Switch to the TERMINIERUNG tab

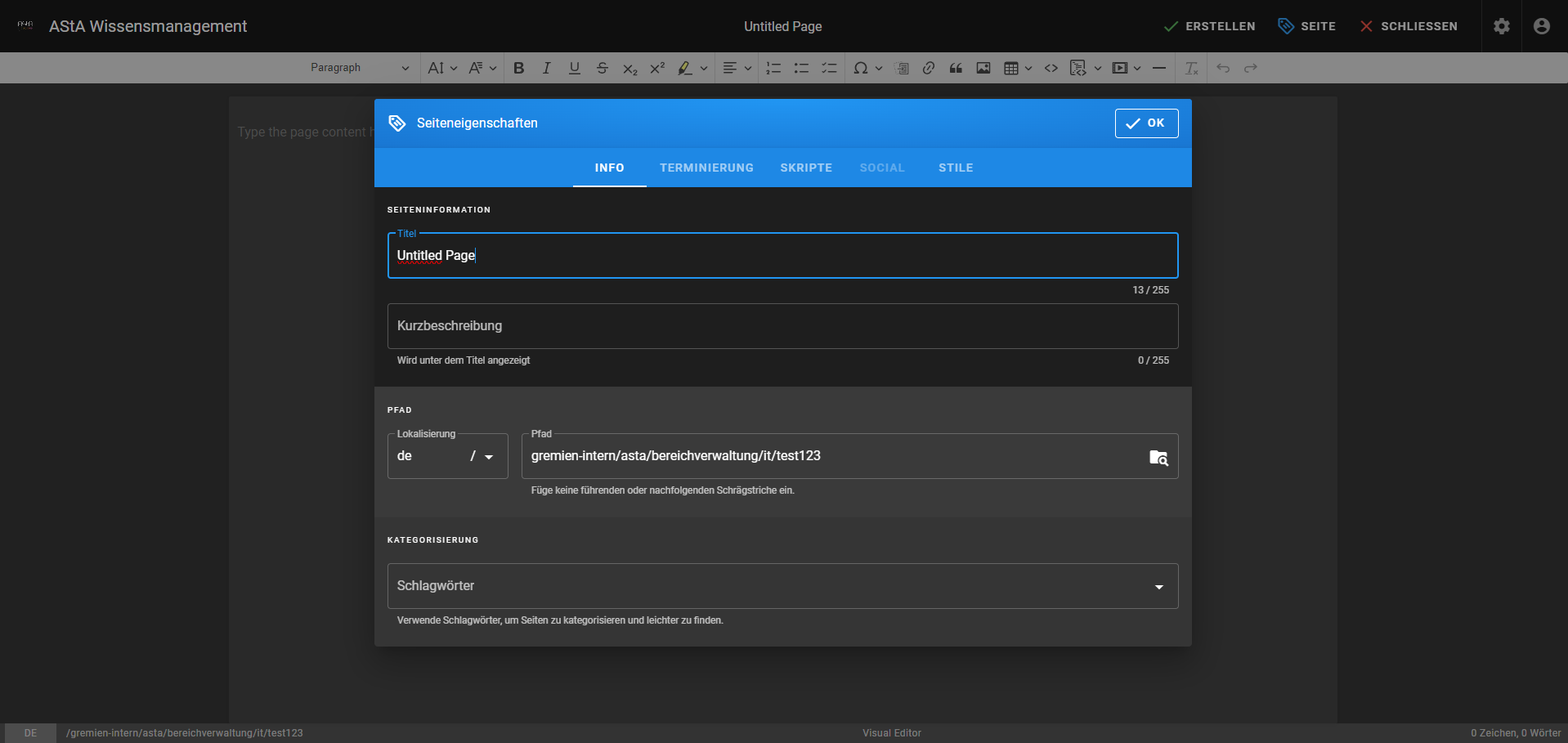tap(707, 168)
